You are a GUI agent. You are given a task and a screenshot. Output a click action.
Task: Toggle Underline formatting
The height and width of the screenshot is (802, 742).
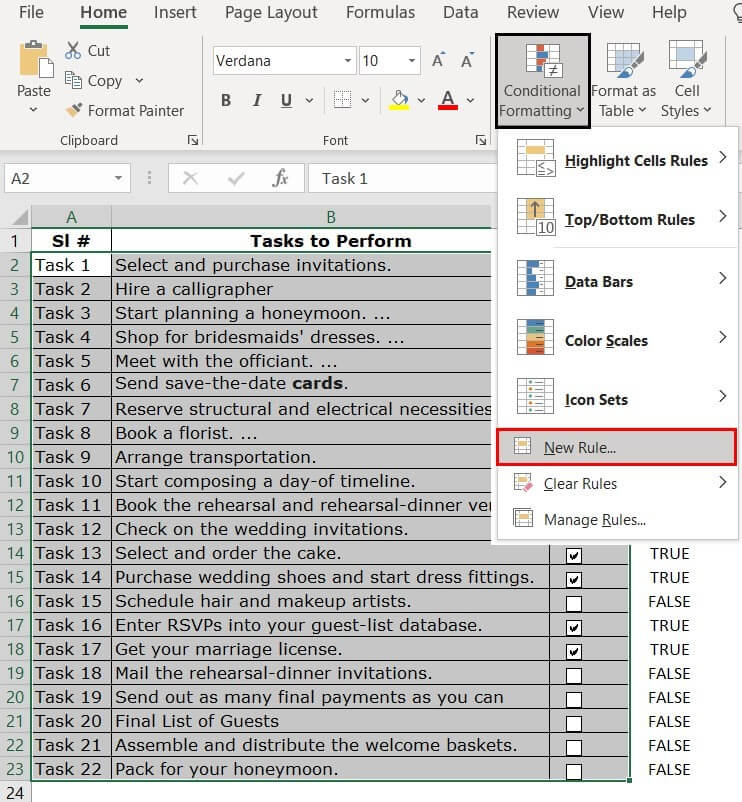coord(286,100)
